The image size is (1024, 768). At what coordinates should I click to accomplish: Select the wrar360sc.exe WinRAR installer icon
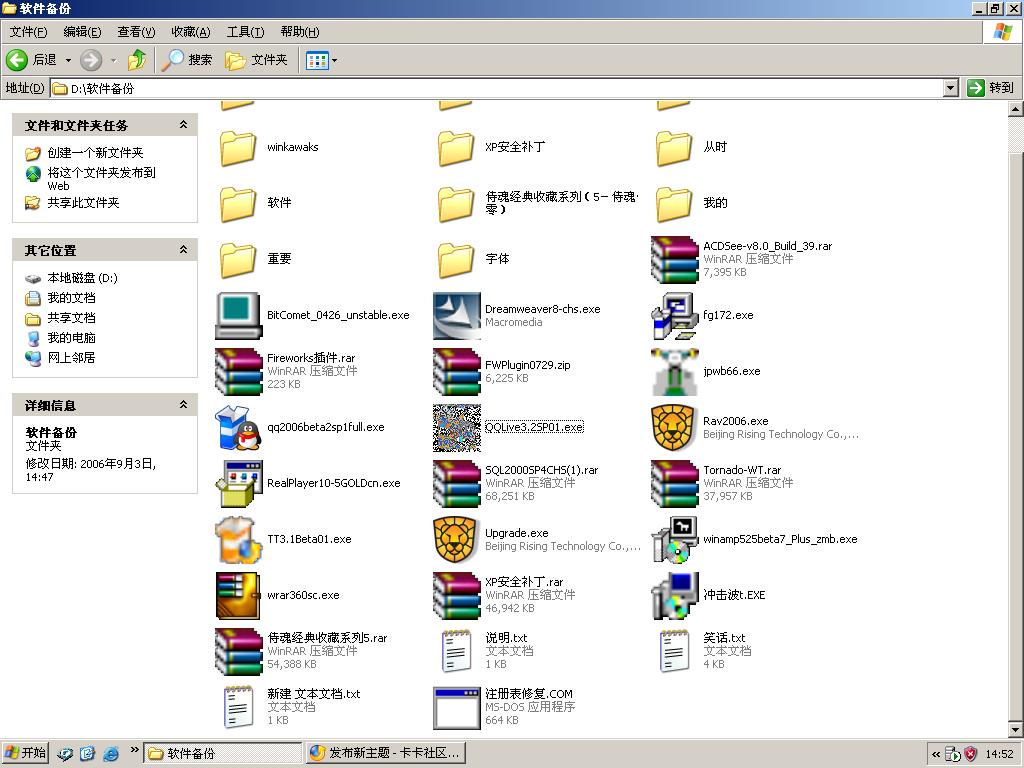[x=238, y=595]
